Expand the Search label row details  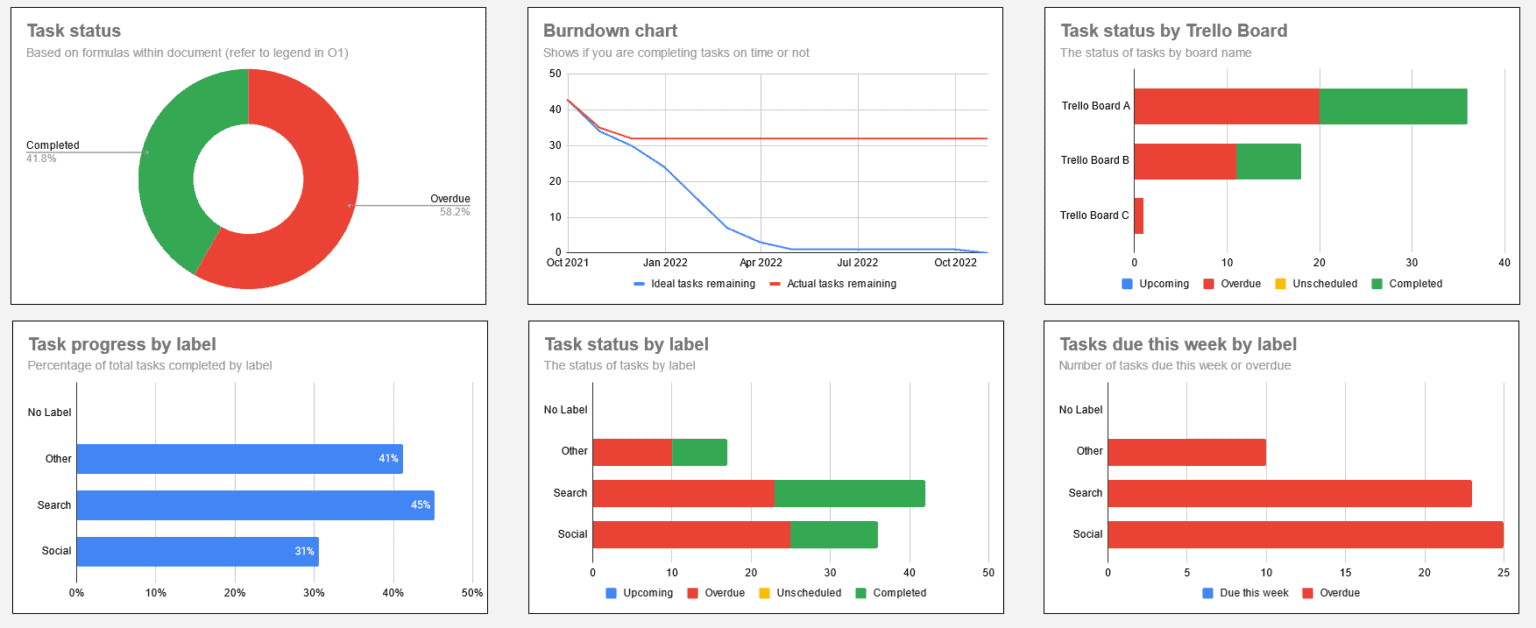click(x=570, y=493)
